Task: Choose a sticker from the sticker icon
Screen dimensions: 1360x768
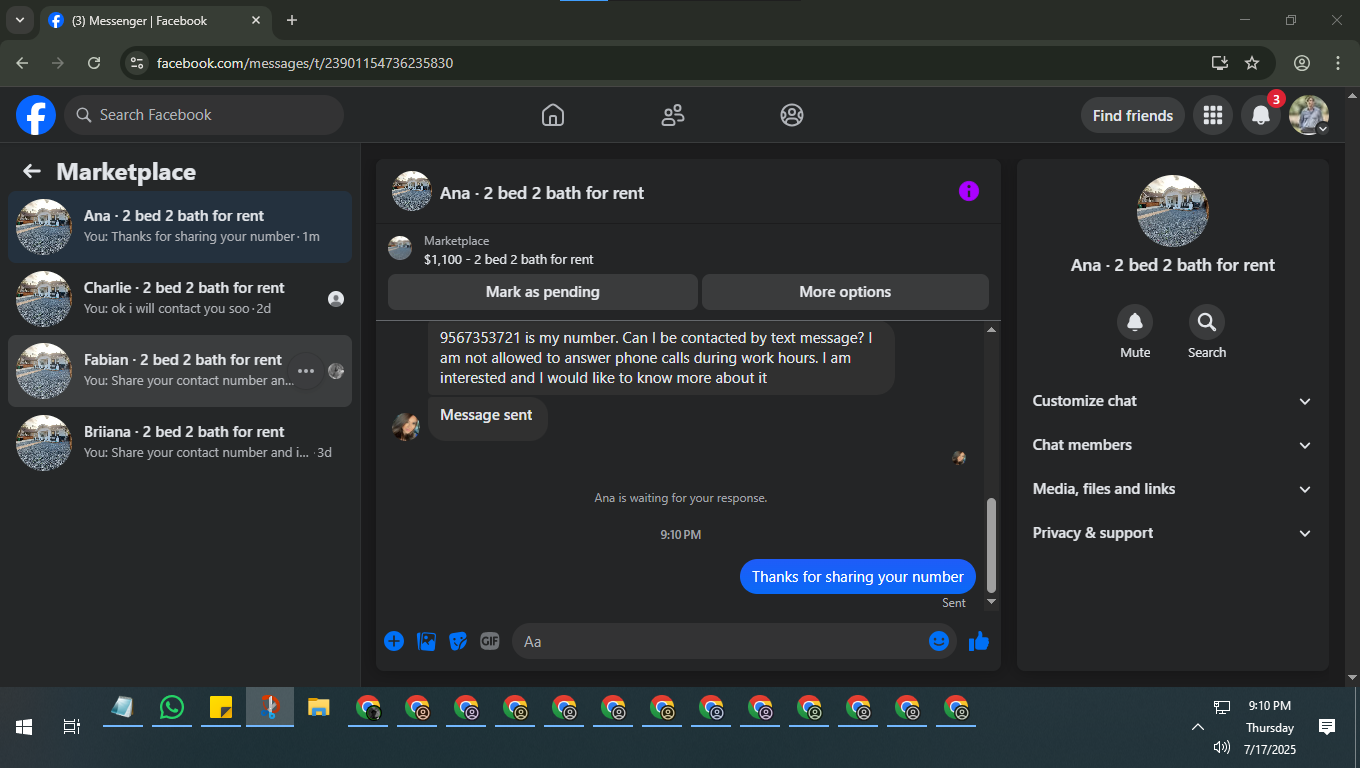Action: [x=458, y=641]
